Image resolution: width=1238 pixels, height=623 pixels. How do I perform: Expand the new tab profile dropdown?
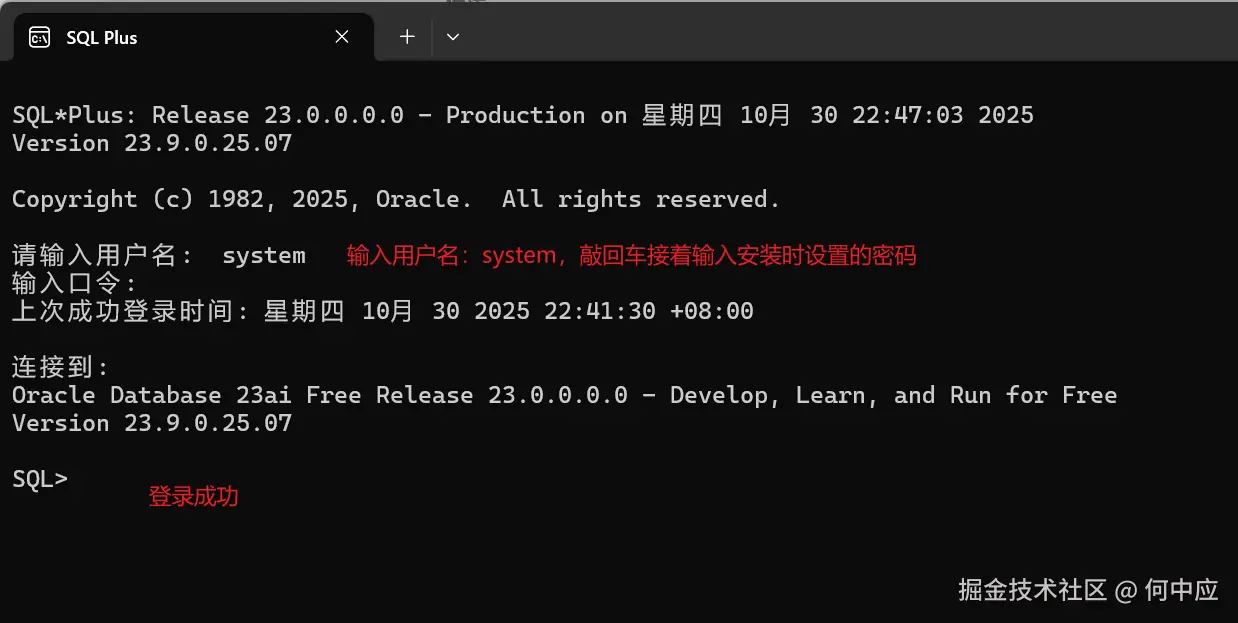(x=453, y=37)
